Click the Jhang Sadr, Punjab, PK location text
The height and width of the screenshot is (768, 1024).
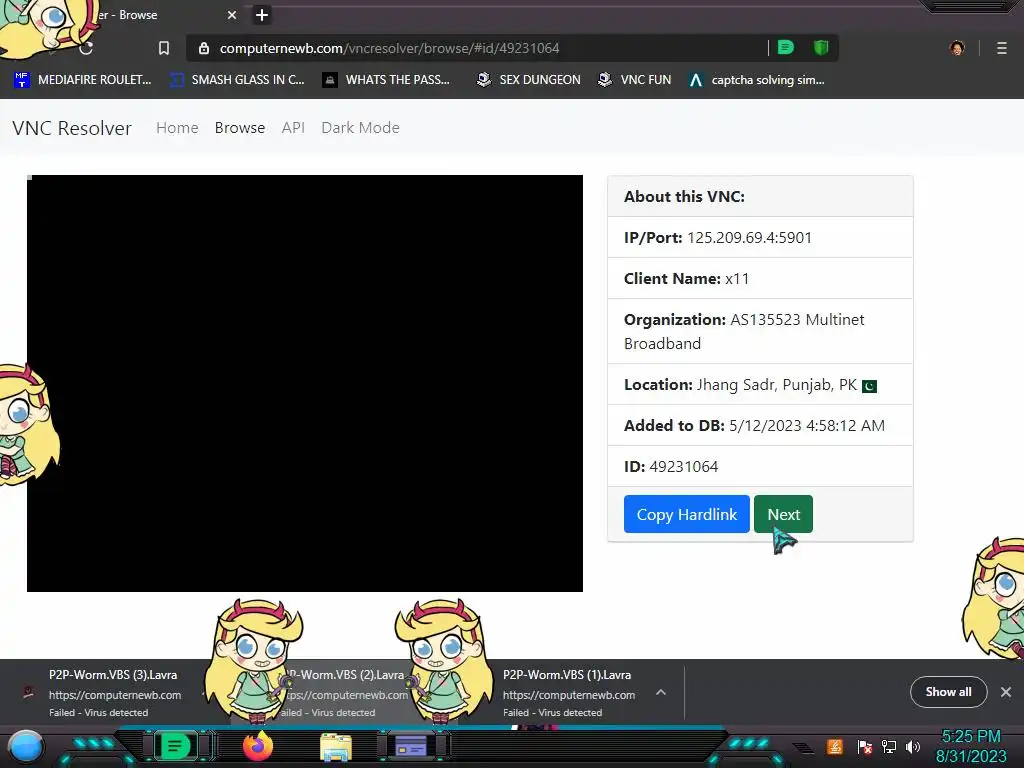(776, 385)
